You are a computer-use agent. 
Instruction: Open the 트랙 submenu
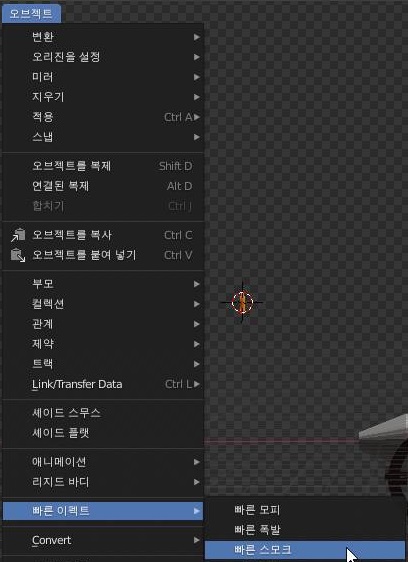[x=103, y=364]
